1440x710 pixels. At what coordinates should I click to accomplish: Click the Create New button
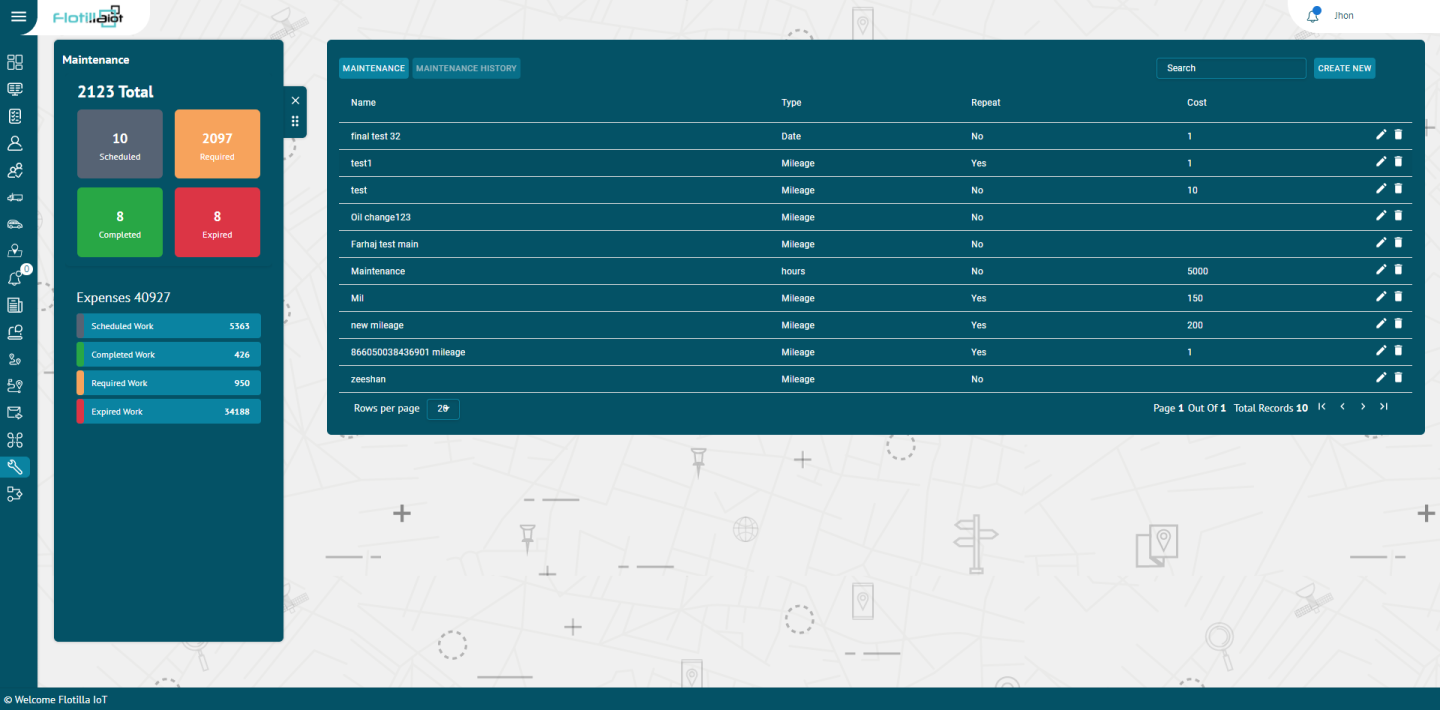(1344, 68)
